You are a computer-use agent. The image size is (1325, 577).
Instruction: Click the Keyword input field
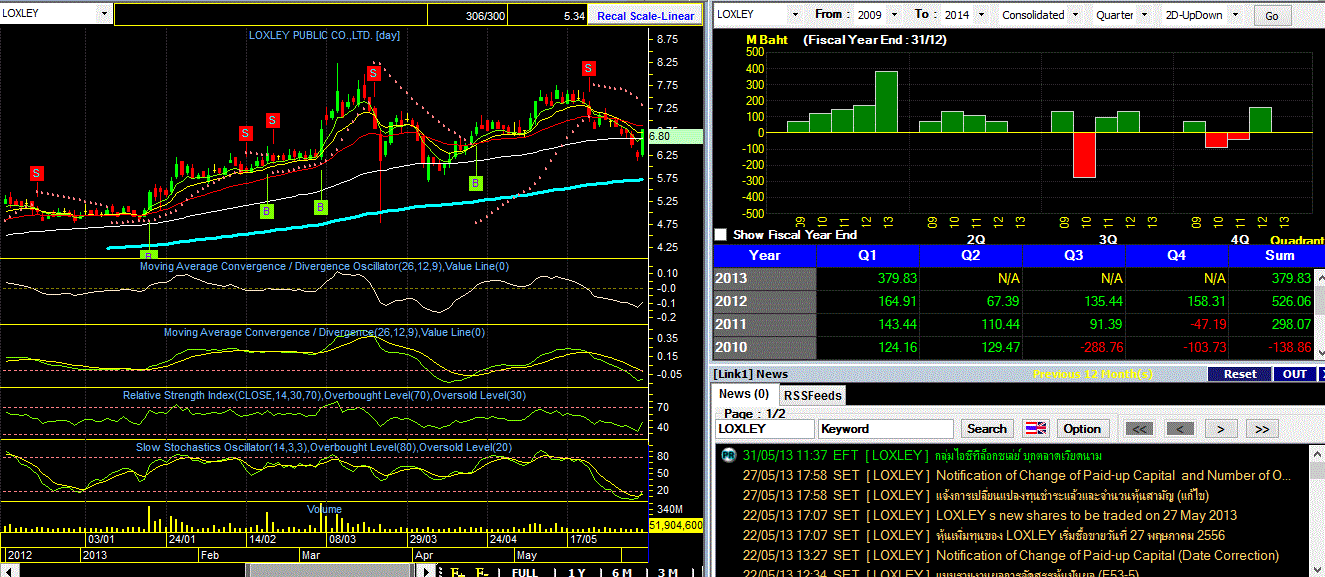pyautogui.click(x=885, y=429)
